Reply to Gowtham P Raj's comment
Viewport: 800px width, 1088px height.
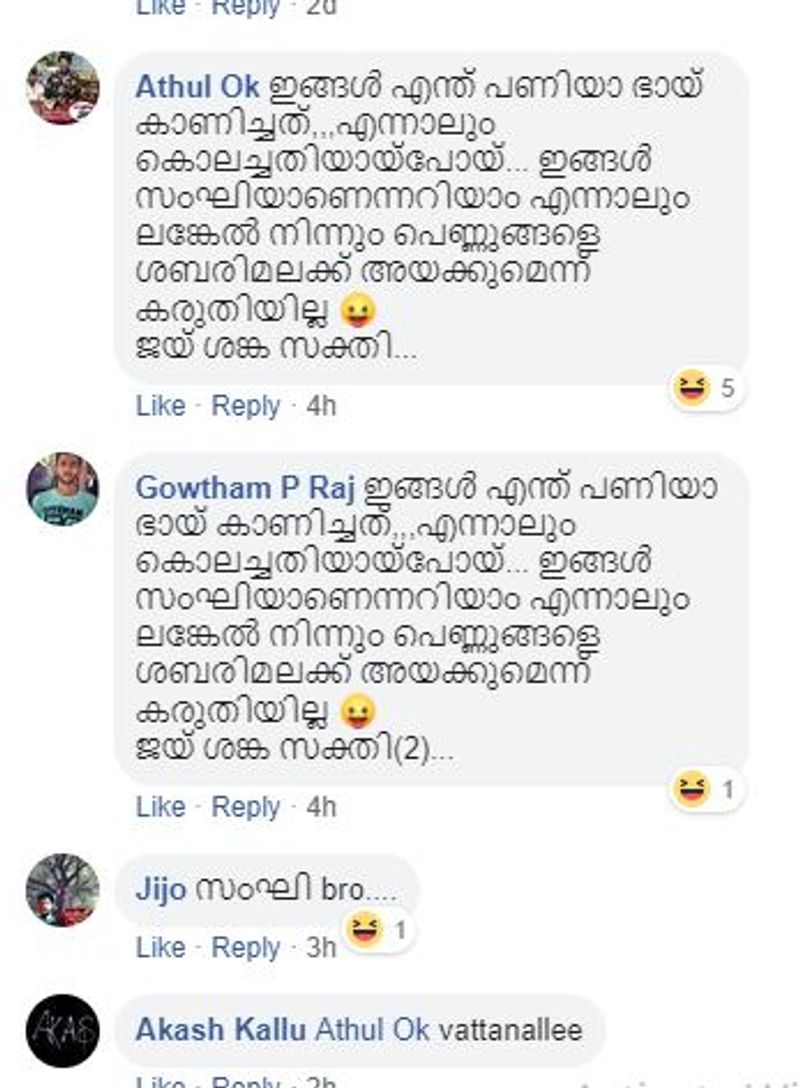point(246,807)
